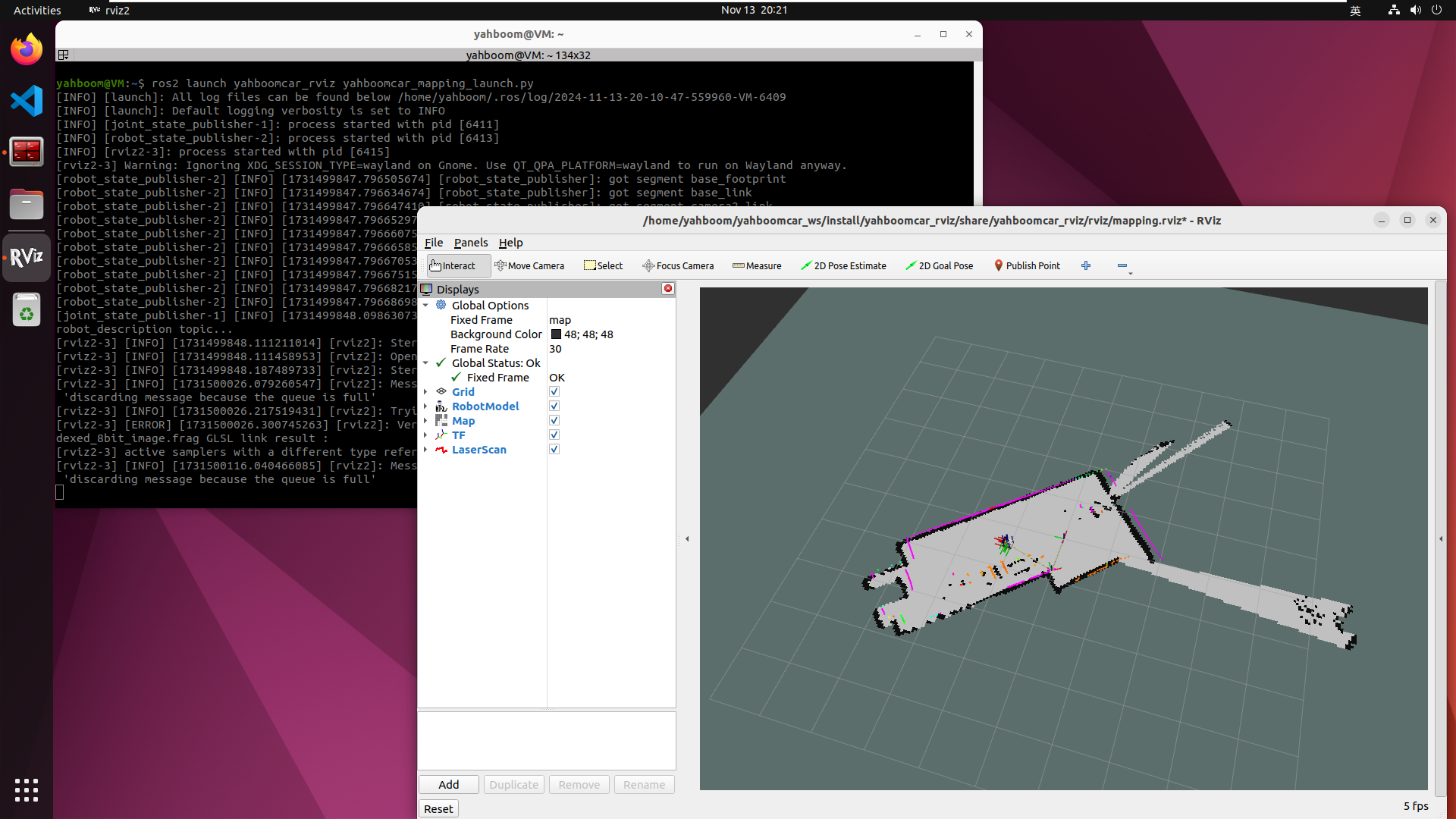Click the LaserScan display icon
The width and height of the screenshot is (1456, 819).
(441, 449)
